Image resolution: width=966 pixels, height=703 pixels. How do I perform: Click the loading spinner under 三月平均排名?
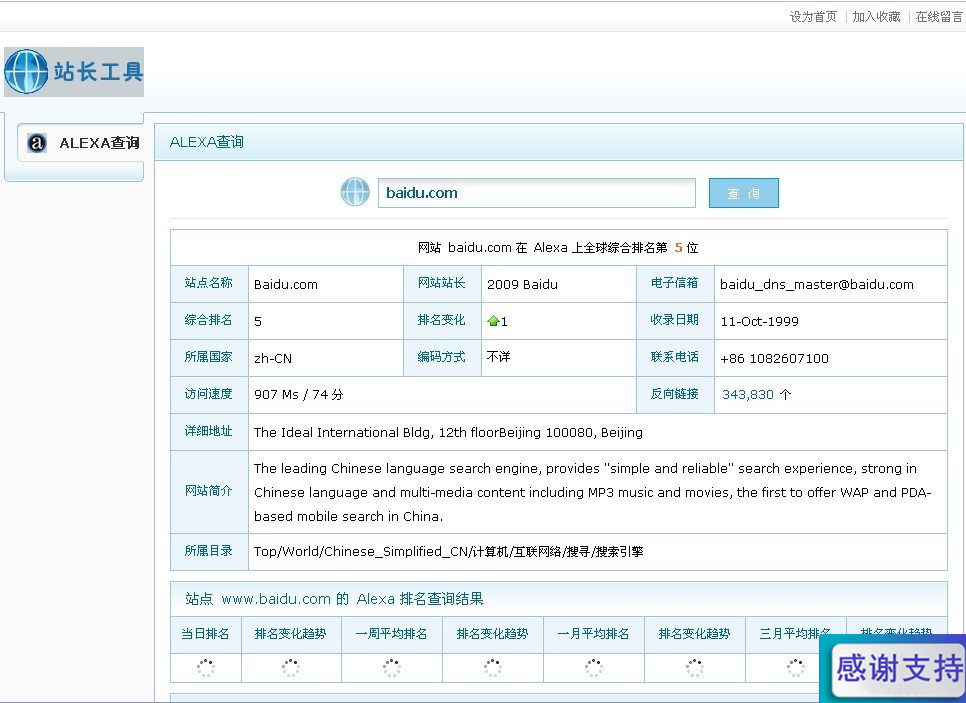pos(796,668)
